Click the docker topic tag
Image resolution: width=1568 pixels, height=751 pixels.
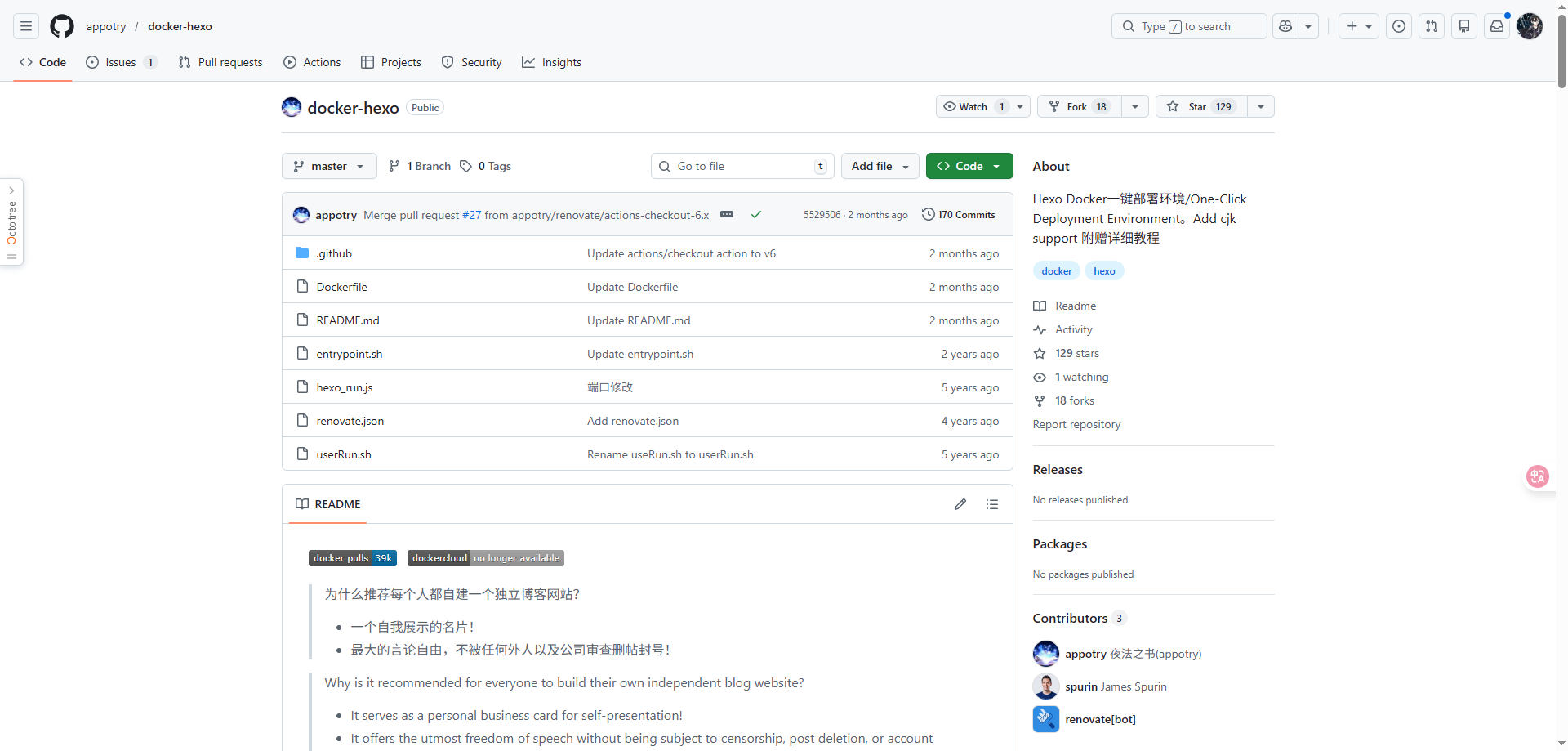pos(1057,270)
